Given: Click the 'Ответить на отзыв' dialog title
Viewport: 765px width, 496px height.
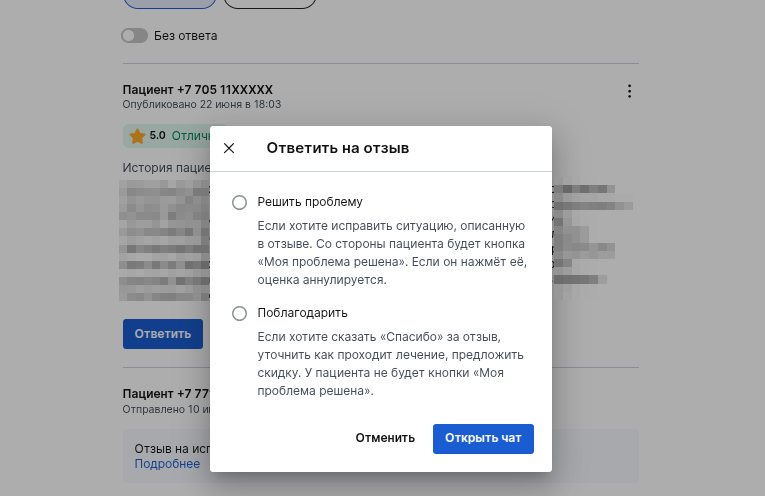Looking at the screenshot, I should tap(338, 148).
